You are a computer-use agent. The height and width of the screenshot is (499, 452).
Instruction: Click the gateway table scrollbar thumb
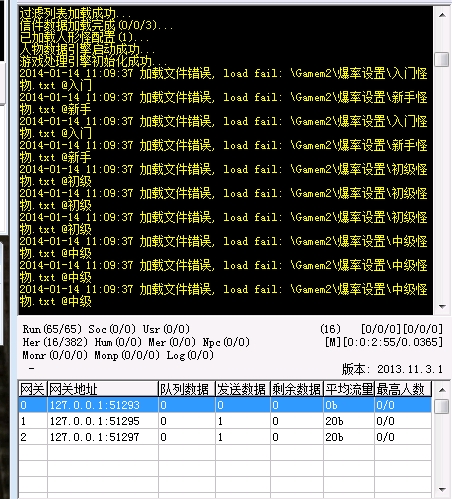pos(442,406)
